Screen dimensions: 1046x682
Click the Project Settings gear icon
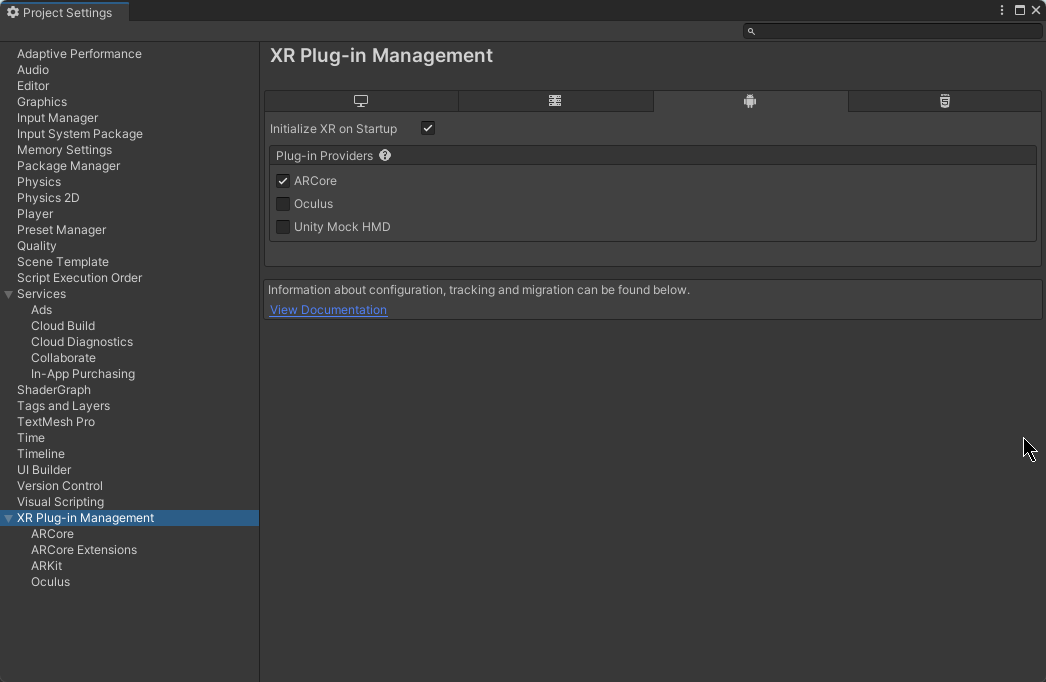(13, 13)
